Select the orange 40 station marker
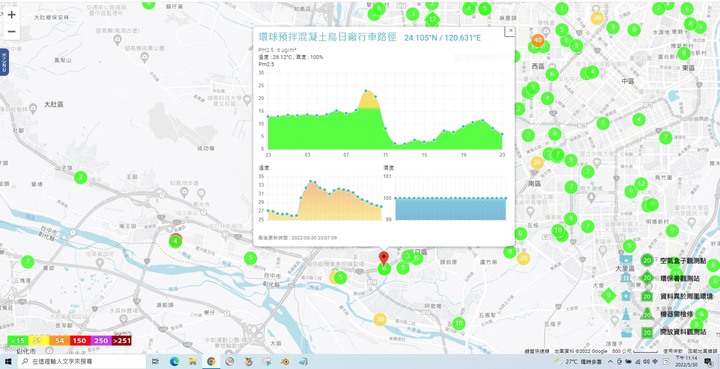 538,40
